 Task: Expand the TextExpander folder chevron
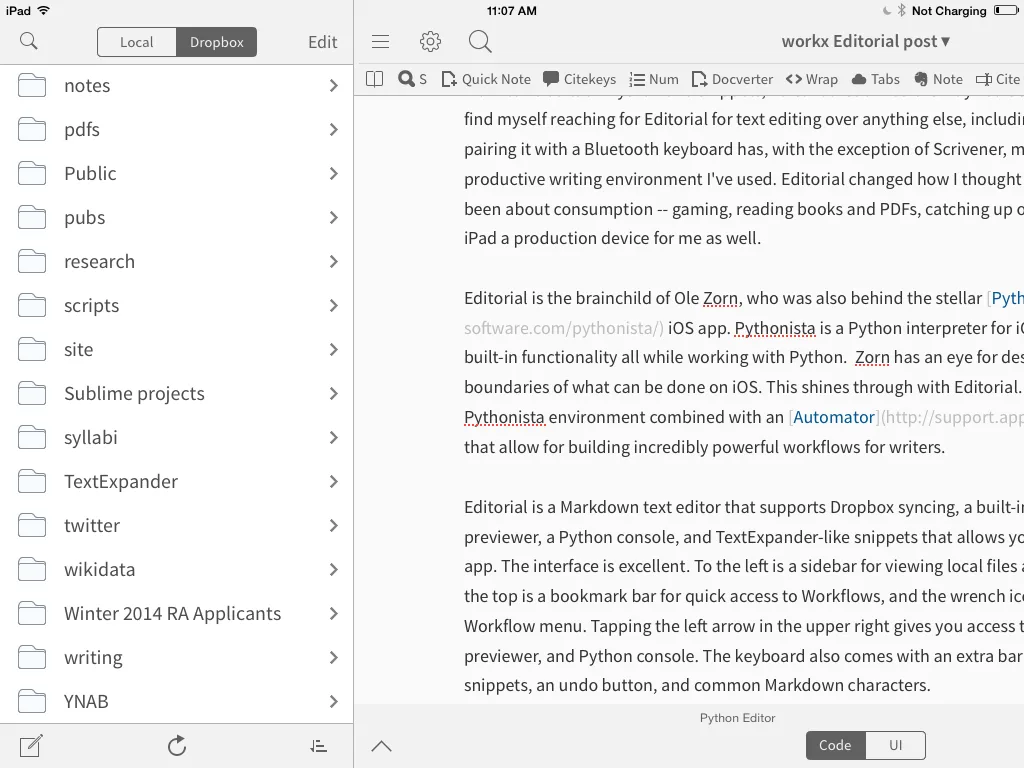(x=334, y=481)
